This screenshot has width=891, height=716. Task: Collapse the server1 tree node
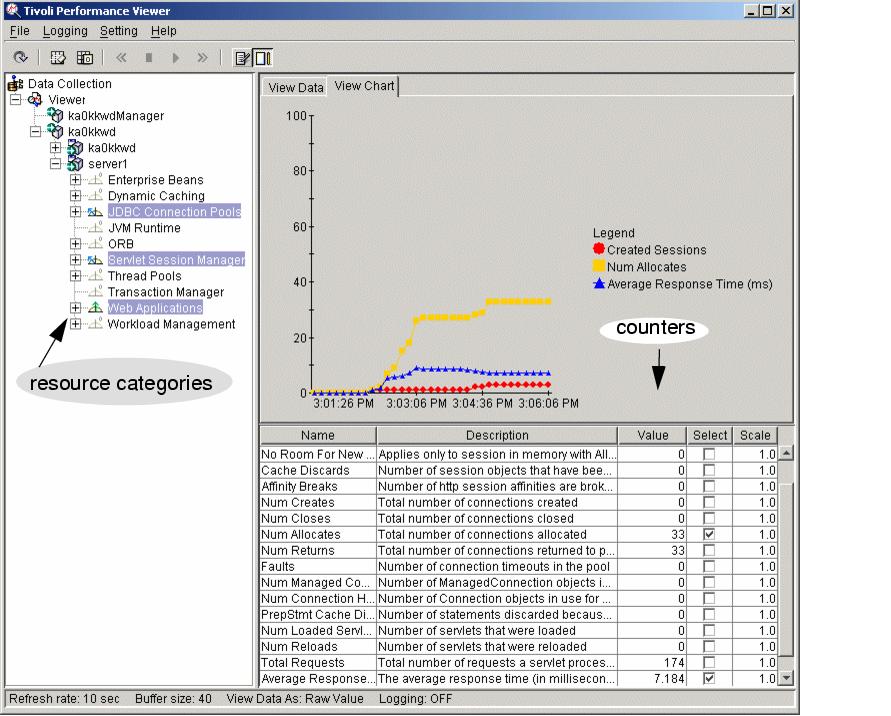[x=55, y=164]
